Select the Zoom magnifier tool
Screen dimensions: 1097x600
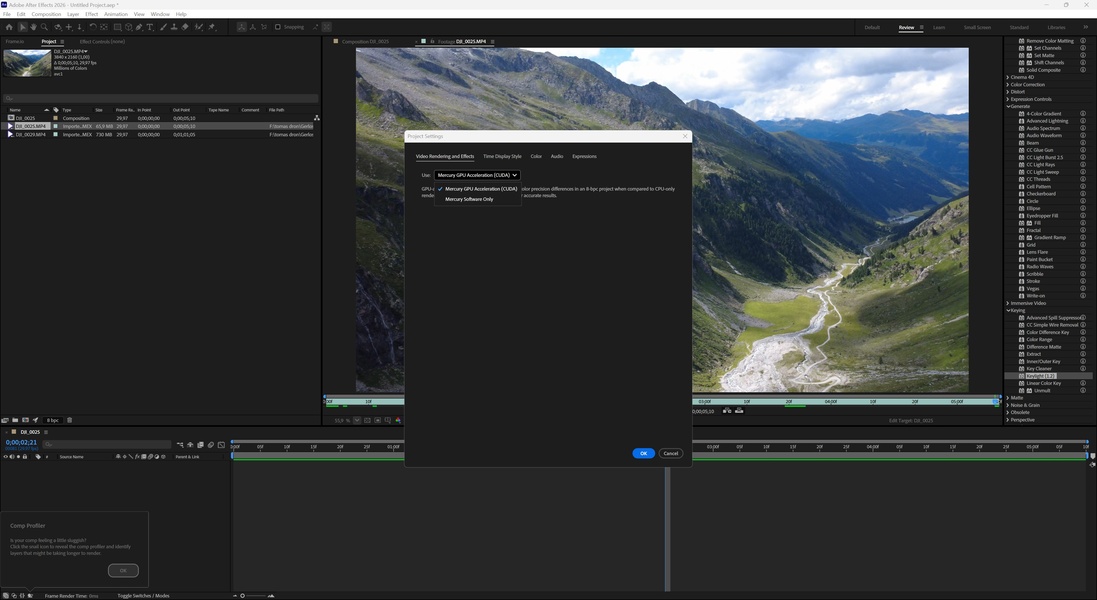(44, 27)
